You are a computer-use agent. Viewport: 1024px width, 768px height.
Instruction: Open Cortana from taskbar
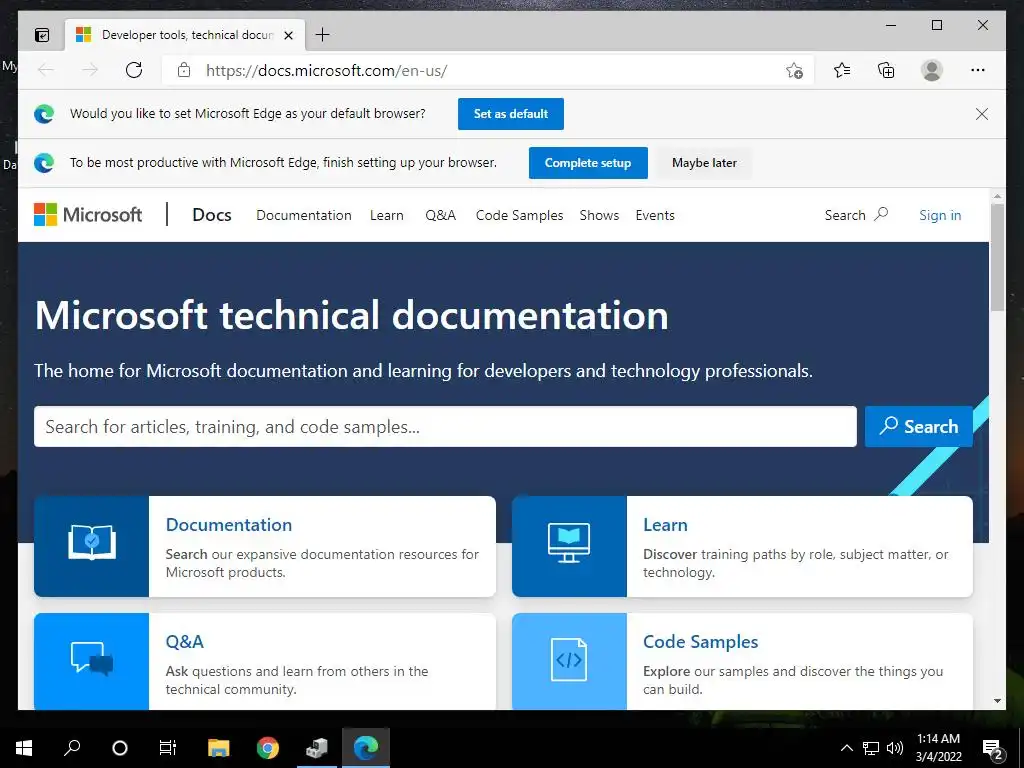[x=120, y=748]
